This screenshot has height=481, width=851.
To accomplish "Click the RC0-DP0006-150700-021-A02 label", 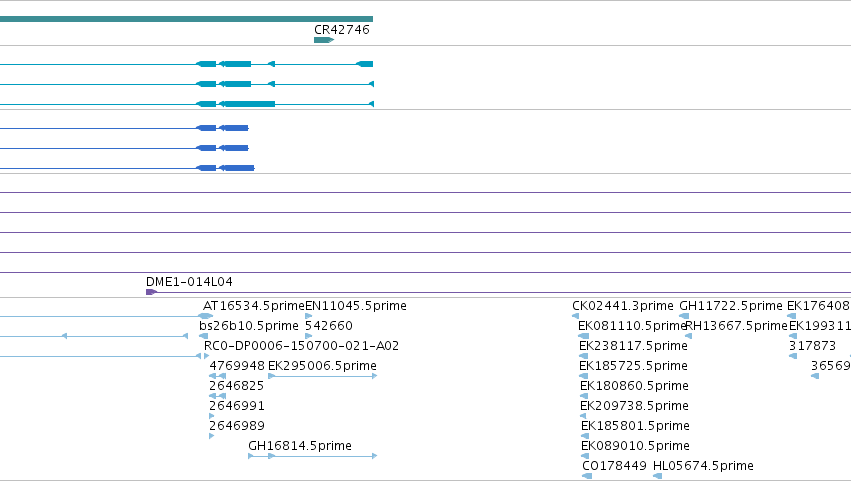I will click(x=301, y=346).
